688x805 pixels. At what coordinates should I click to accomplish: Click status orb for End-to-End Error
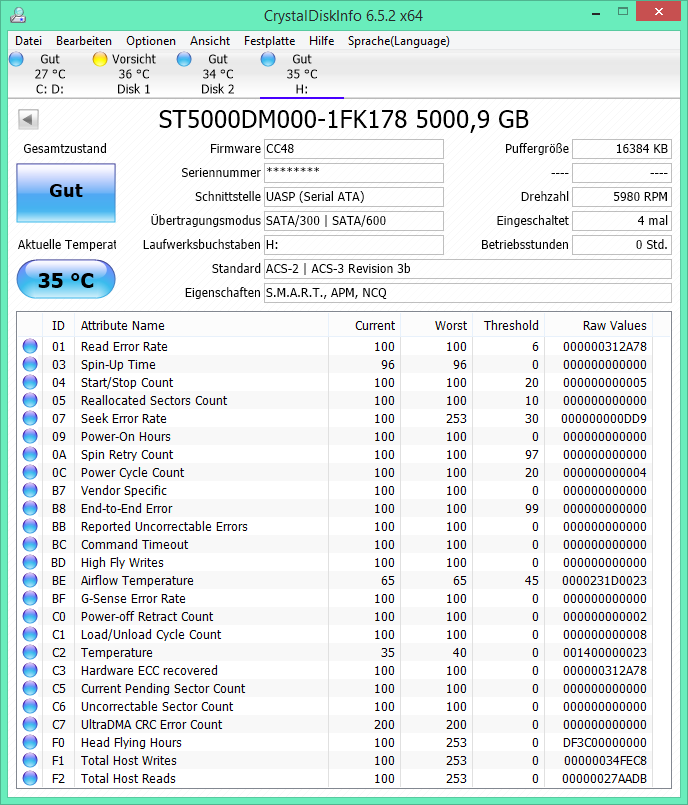(30, 508)
